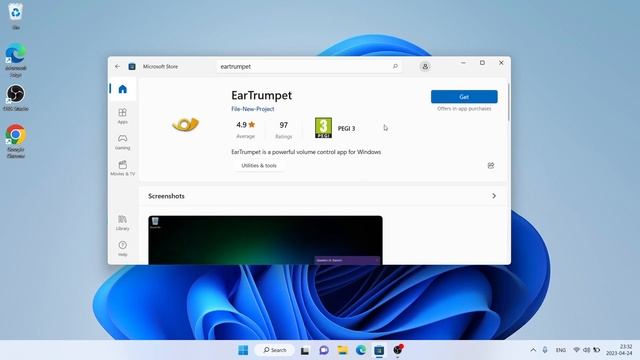This screenshot has height=360, width=640.
Task: Click the Microsoft Store logo icon
Action: 132,67
